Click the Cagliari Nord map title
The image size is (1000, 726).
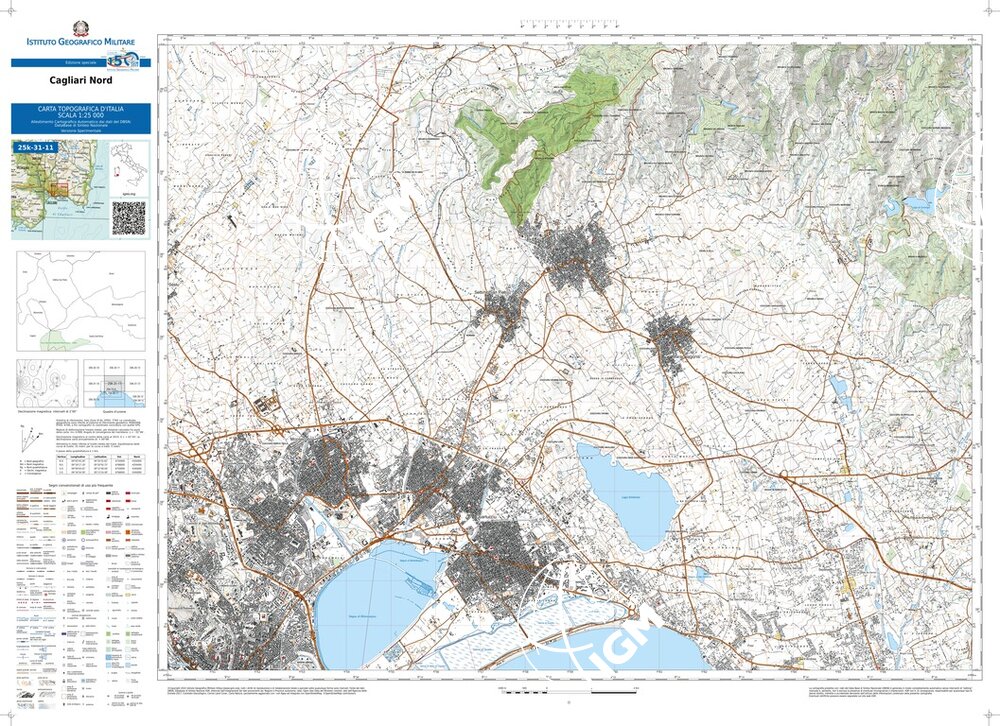[81, 82]
